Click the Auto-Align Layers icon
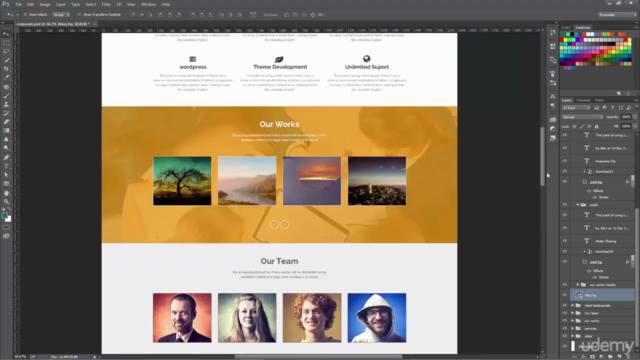640x360 pixels. (x=253, y=15)
